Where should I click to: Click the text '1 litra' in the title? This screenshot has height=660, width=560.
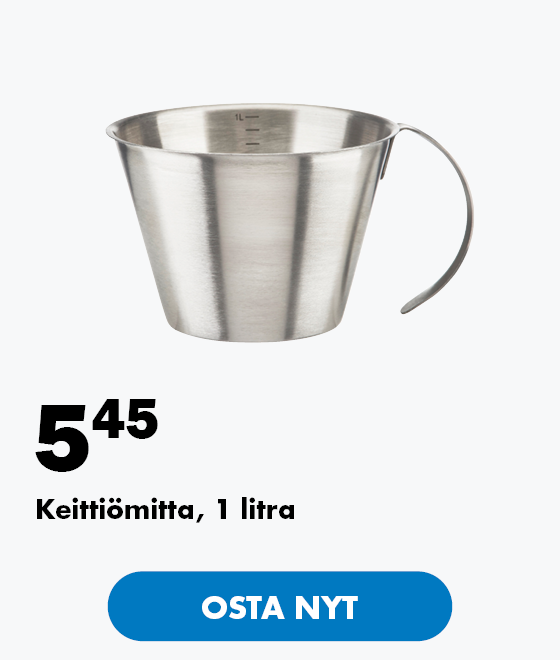click(256, 509)
